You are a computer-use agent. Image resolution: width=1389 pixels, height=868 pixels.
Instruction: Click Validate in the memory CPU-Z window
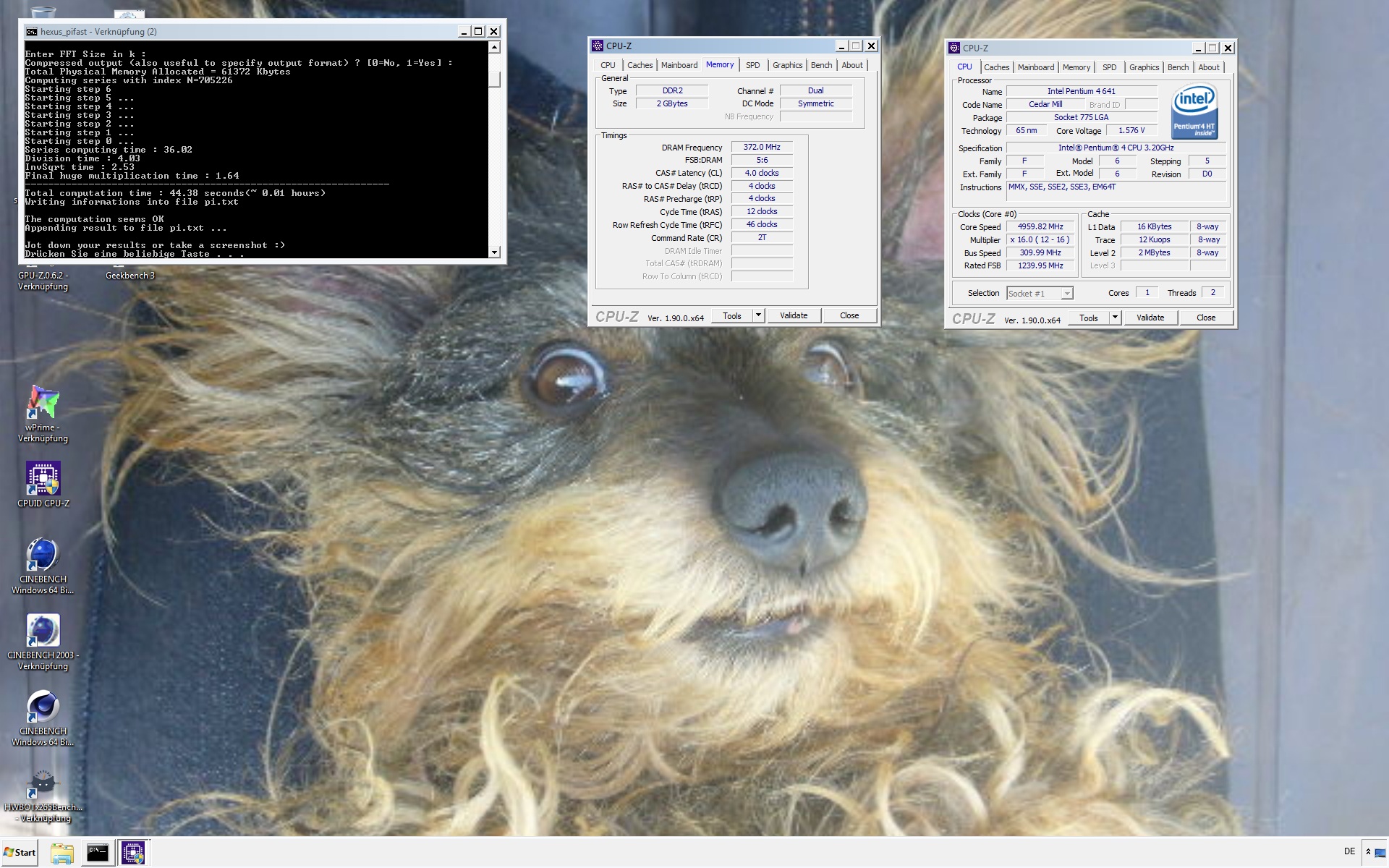[794, 316]
